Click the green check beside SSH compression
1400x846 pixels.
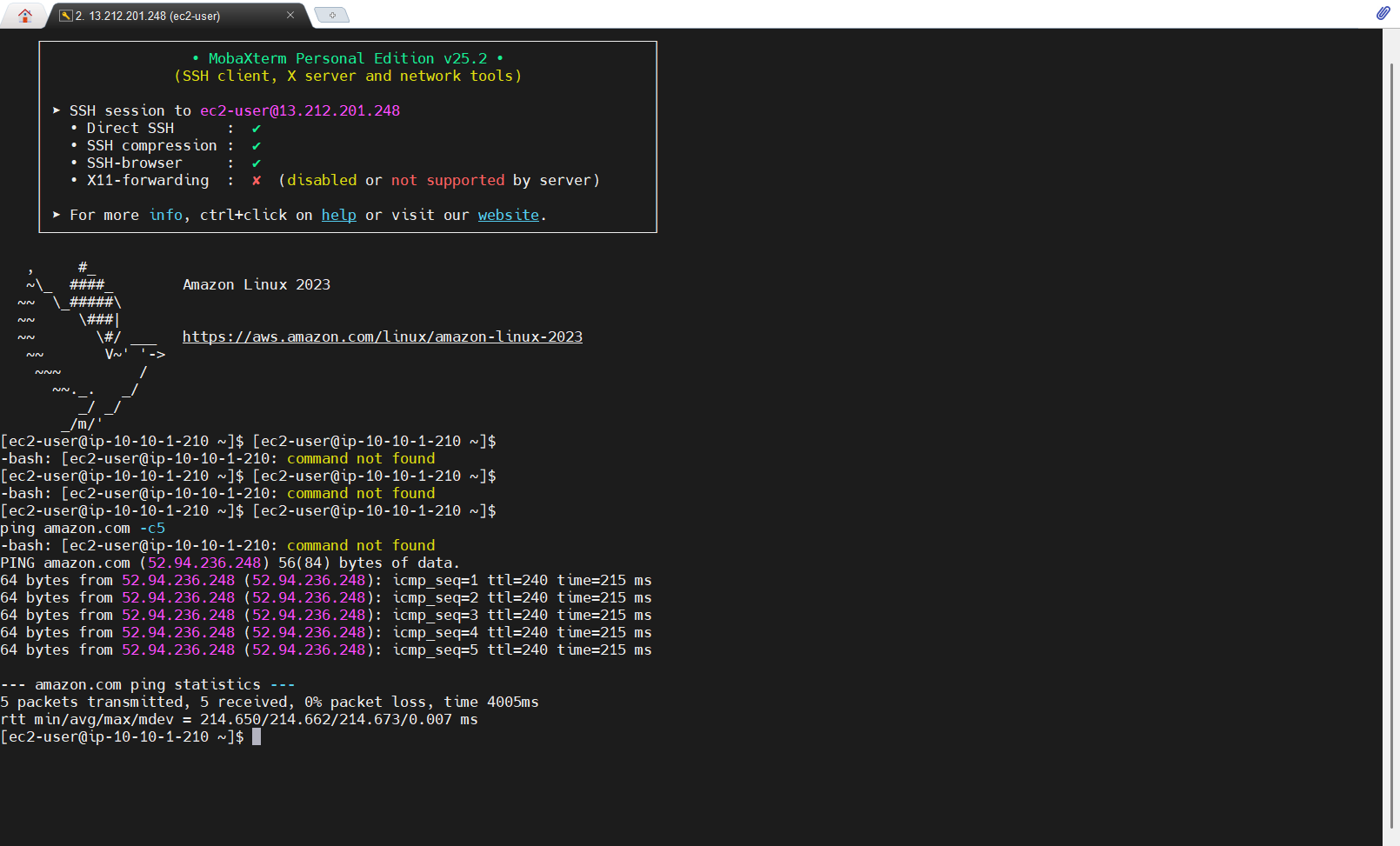click(256, 145)
